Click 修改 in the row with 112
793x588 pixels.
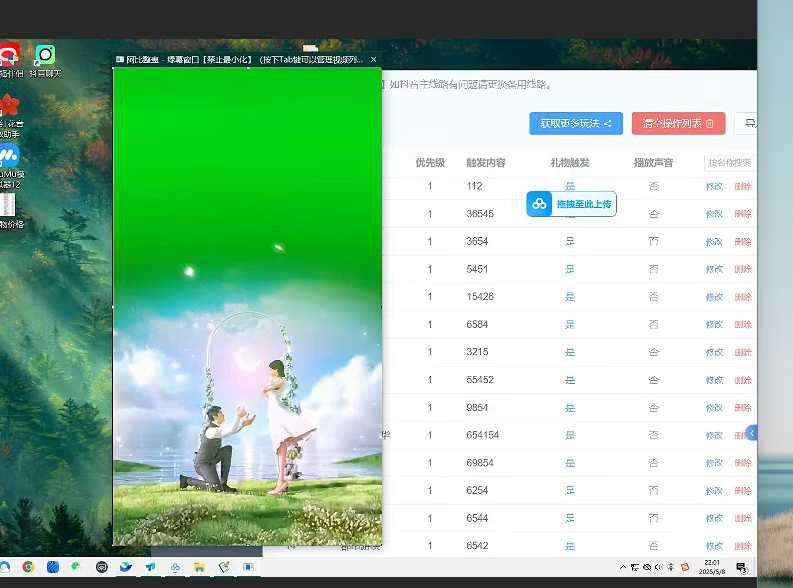click(x=714, y=187)
